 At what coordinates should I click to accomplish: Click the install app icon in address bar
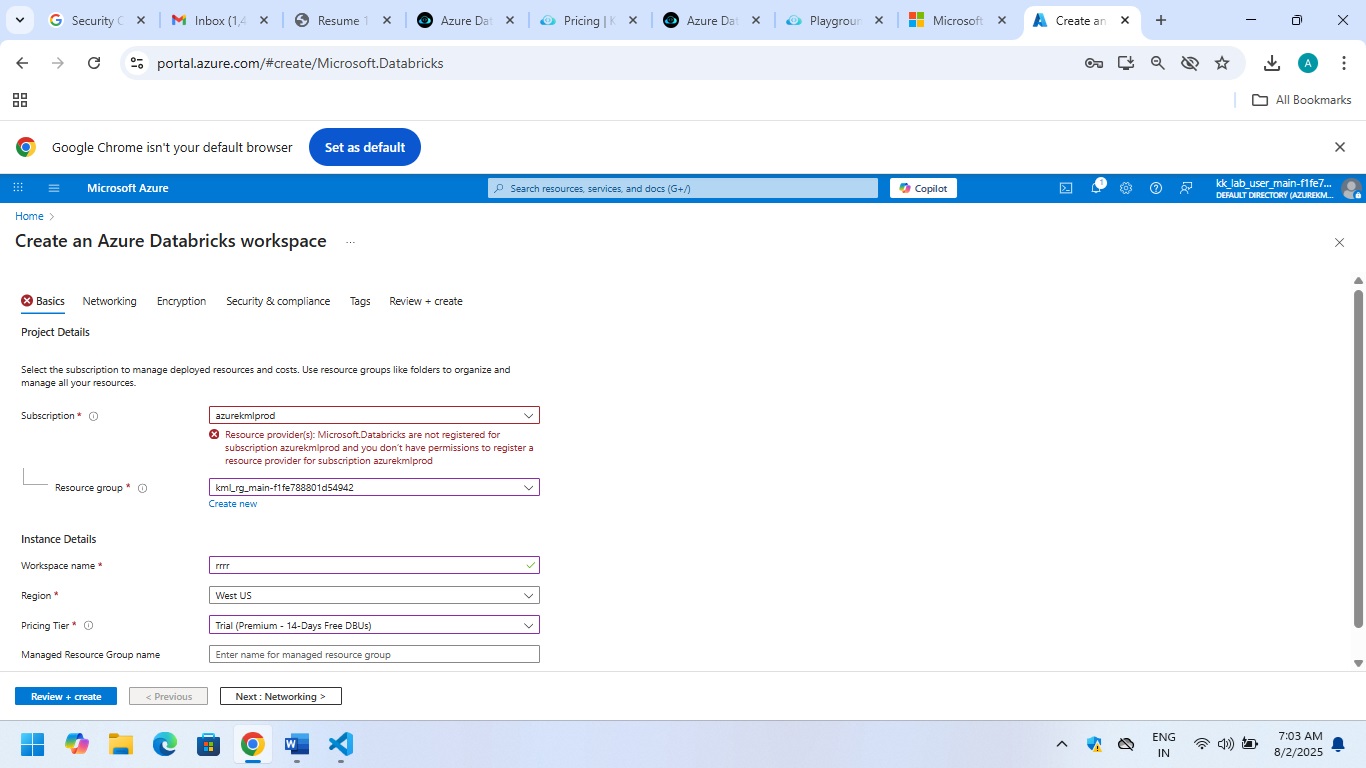pyautogui.click(x=1126, y=63)
